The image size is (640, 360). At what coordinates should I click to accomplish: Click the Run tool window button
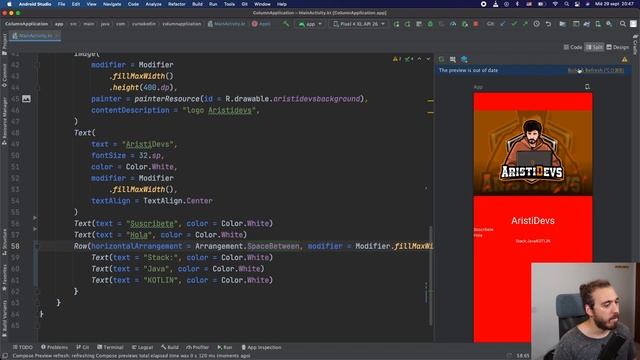click(225, 347)
